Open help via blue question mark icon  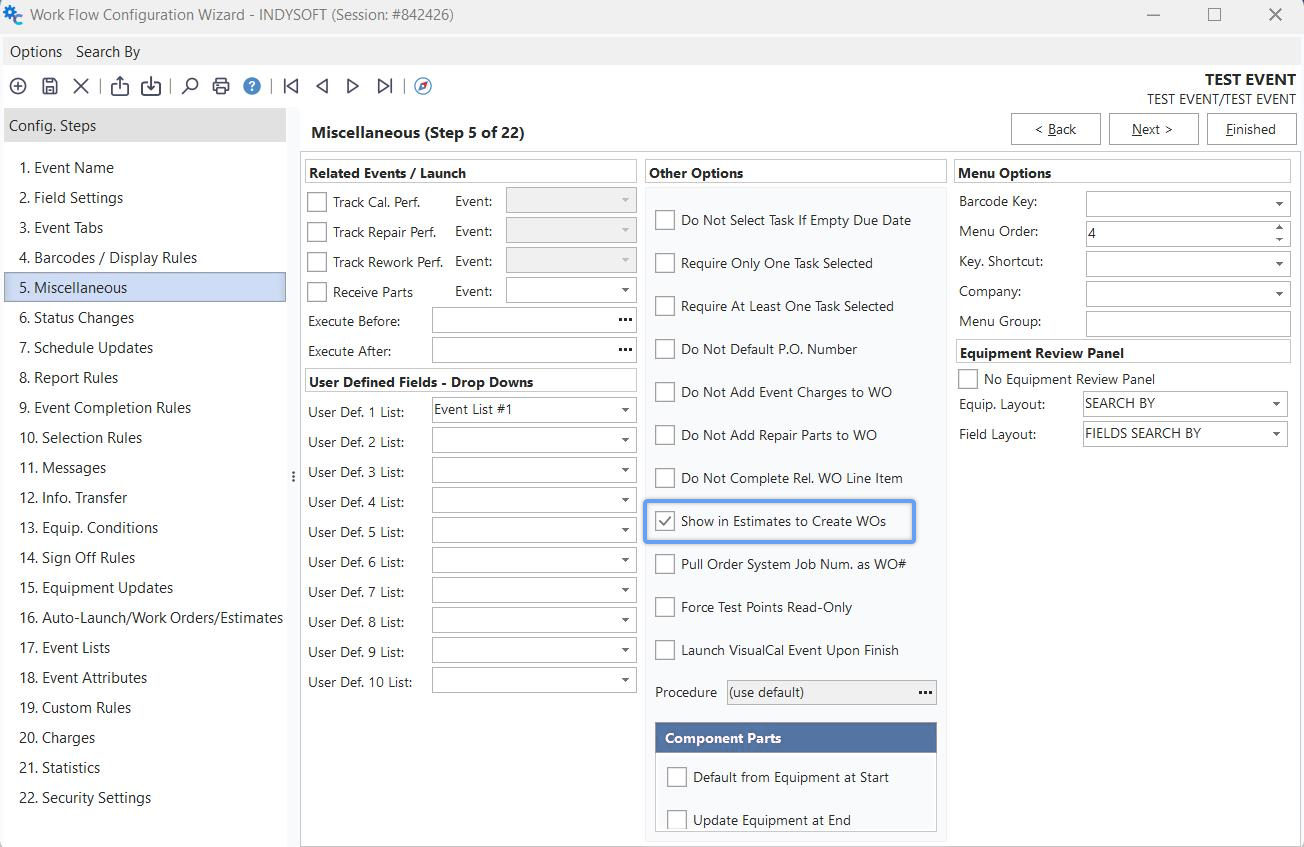click(x=252, y=86)
